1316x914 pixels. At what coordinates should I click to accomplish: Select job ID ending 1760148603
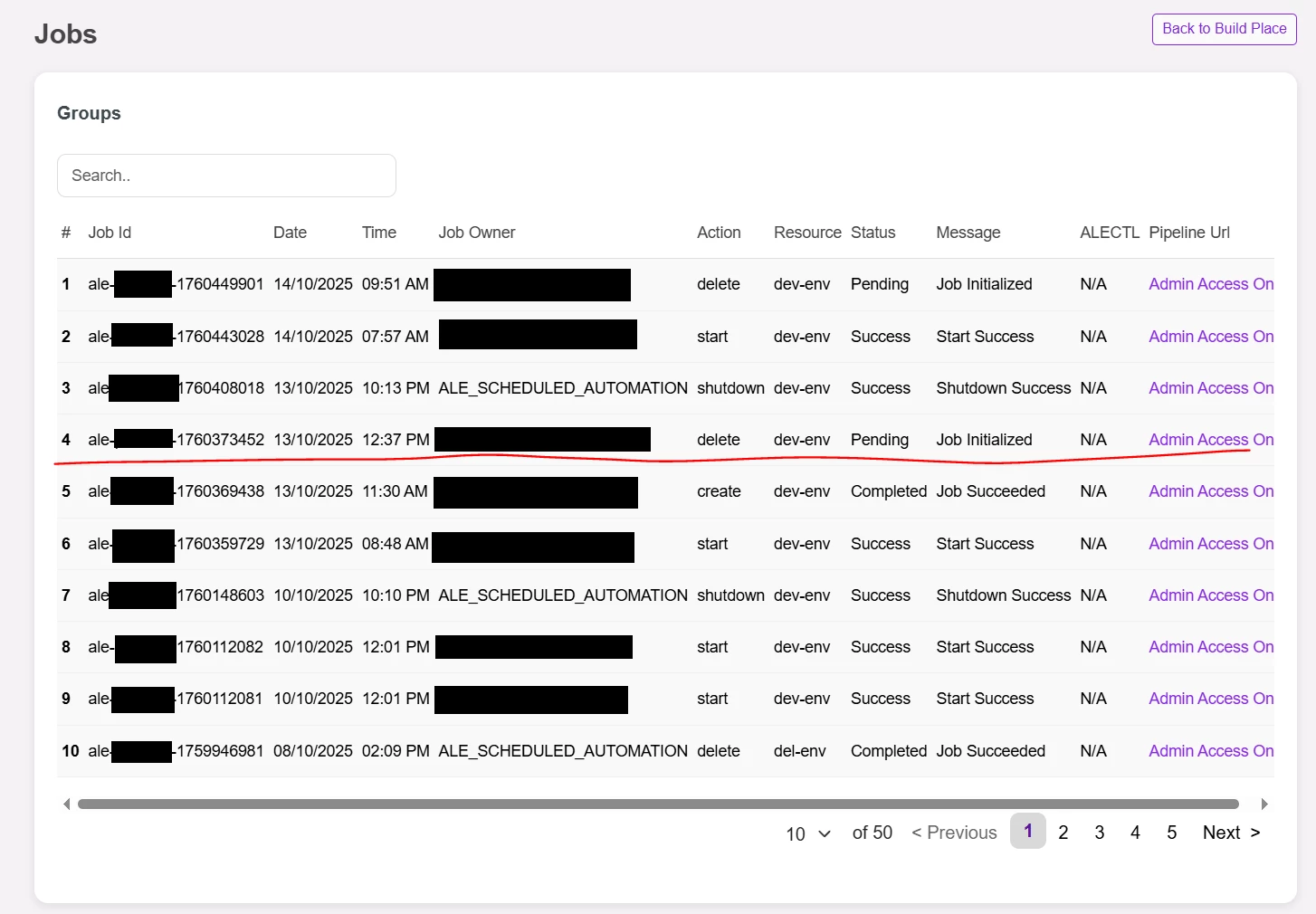[176, 595]
